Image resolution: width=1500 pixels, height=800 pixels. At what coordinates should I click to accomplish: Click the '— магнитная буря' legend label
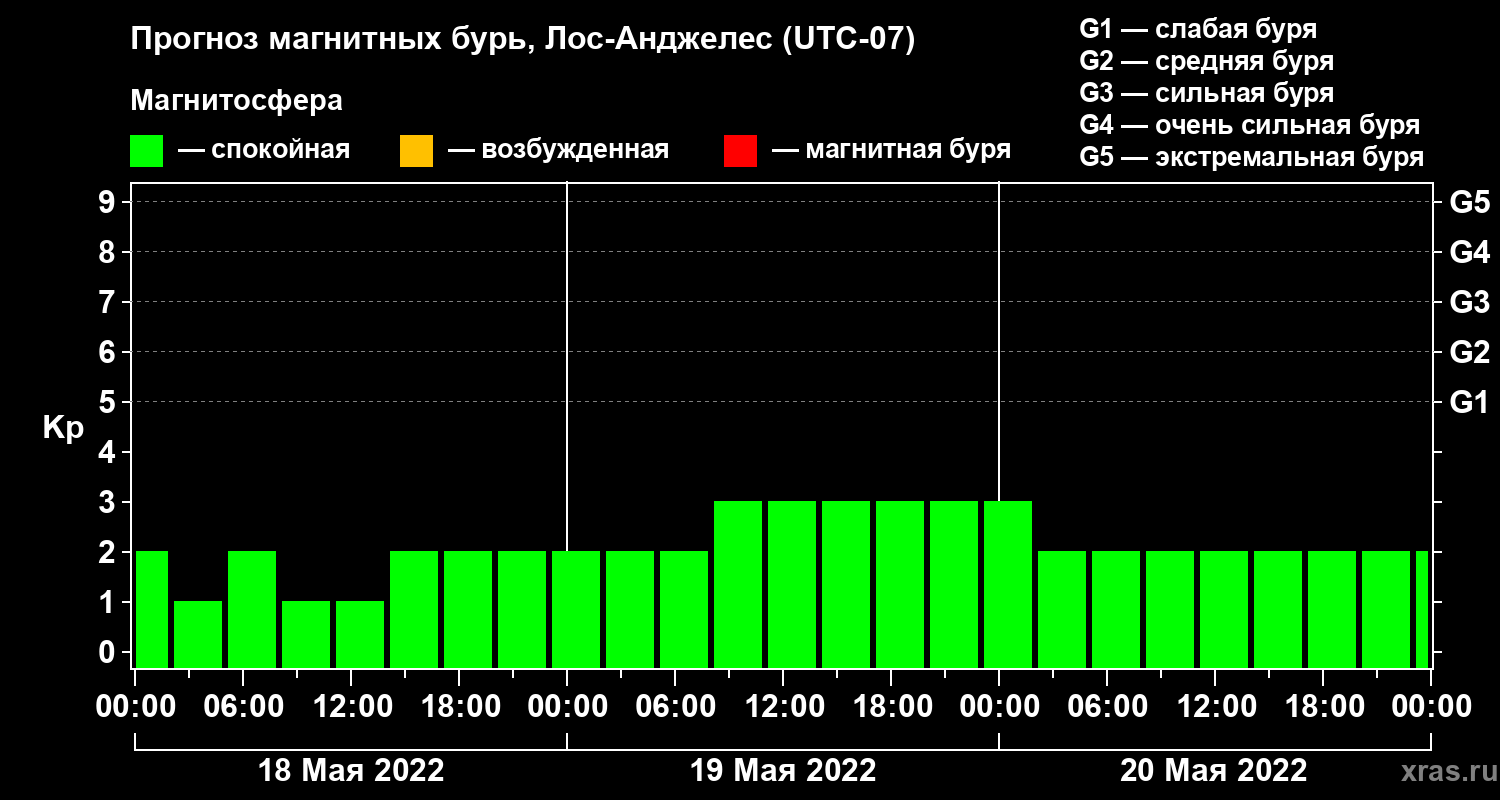pos(892,150)
